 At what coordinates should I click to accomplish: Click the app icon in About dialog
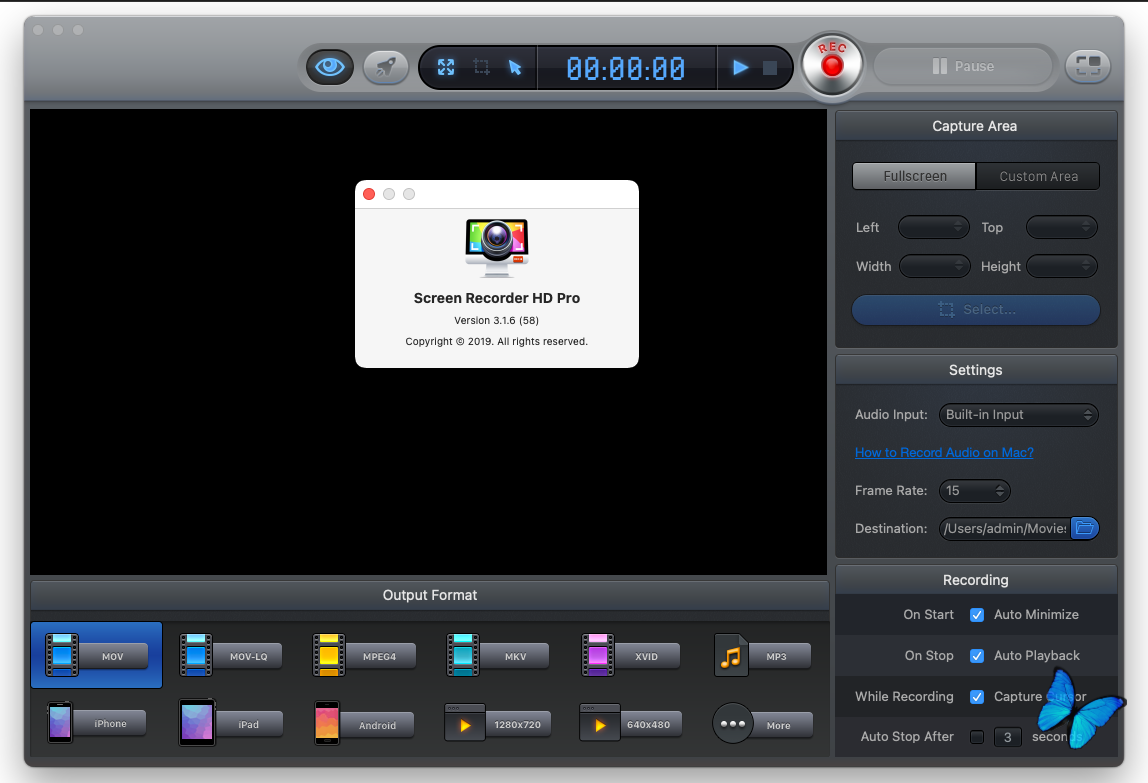(497, 248)
